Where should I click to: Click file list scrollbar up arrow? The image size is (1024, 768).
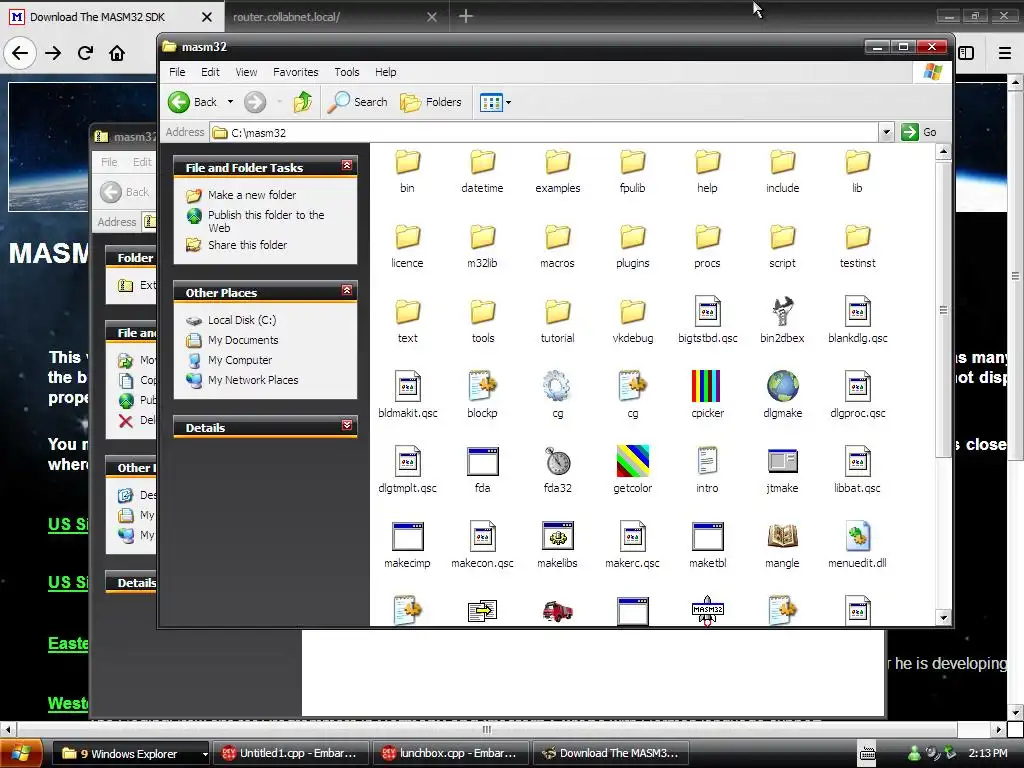[942, 152]
